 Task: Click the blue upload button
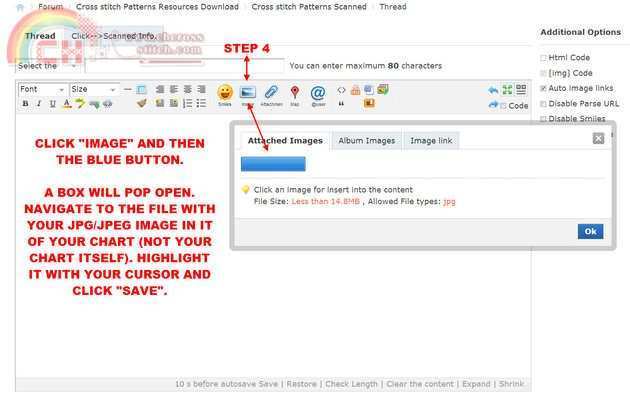(273, 164)
